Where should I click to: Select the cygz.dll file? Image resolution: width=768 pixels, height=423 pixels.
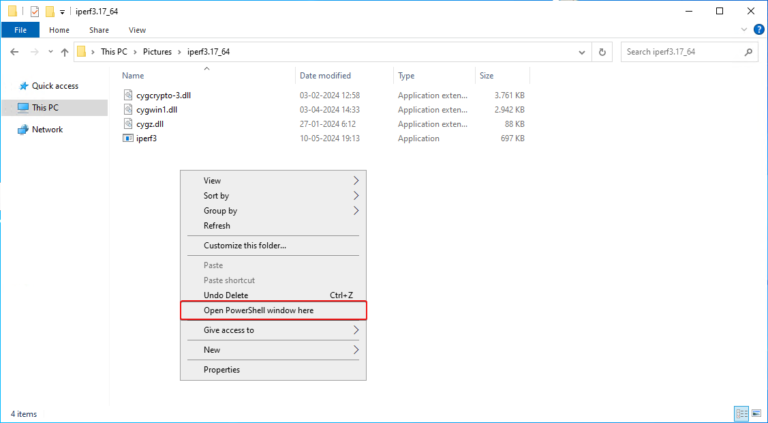point(150,124)
